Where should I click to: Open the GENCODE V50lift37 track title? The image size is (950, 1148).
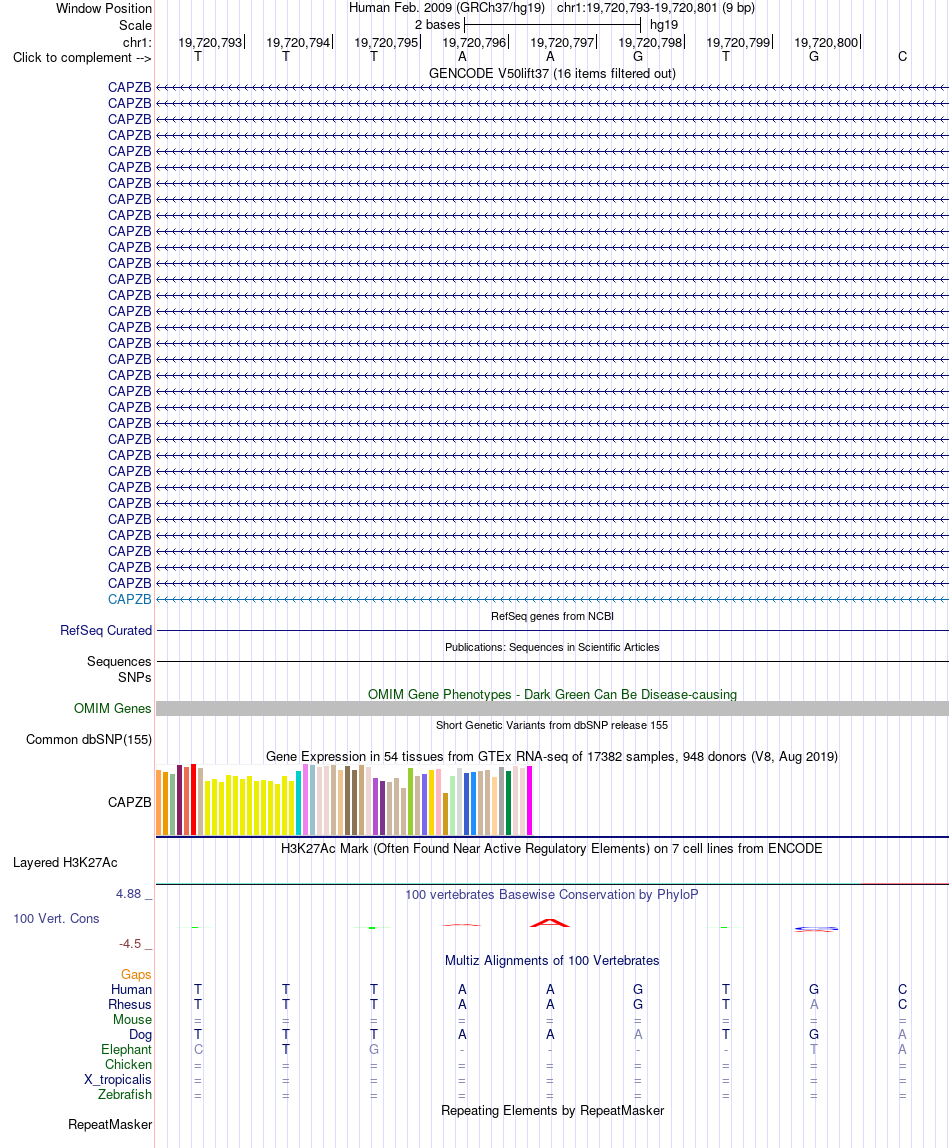552,73
